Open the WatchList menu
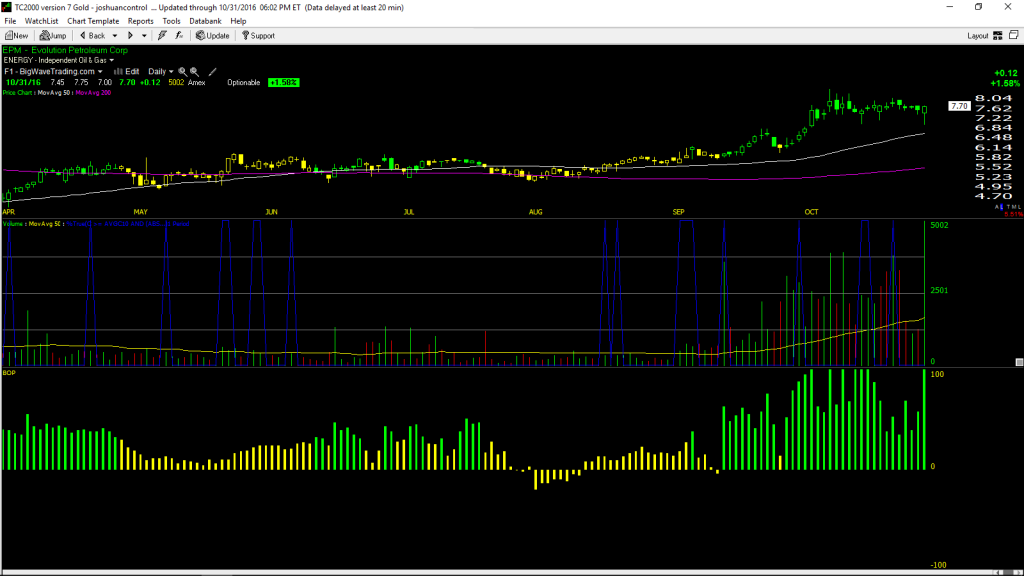 pos(41,21)
